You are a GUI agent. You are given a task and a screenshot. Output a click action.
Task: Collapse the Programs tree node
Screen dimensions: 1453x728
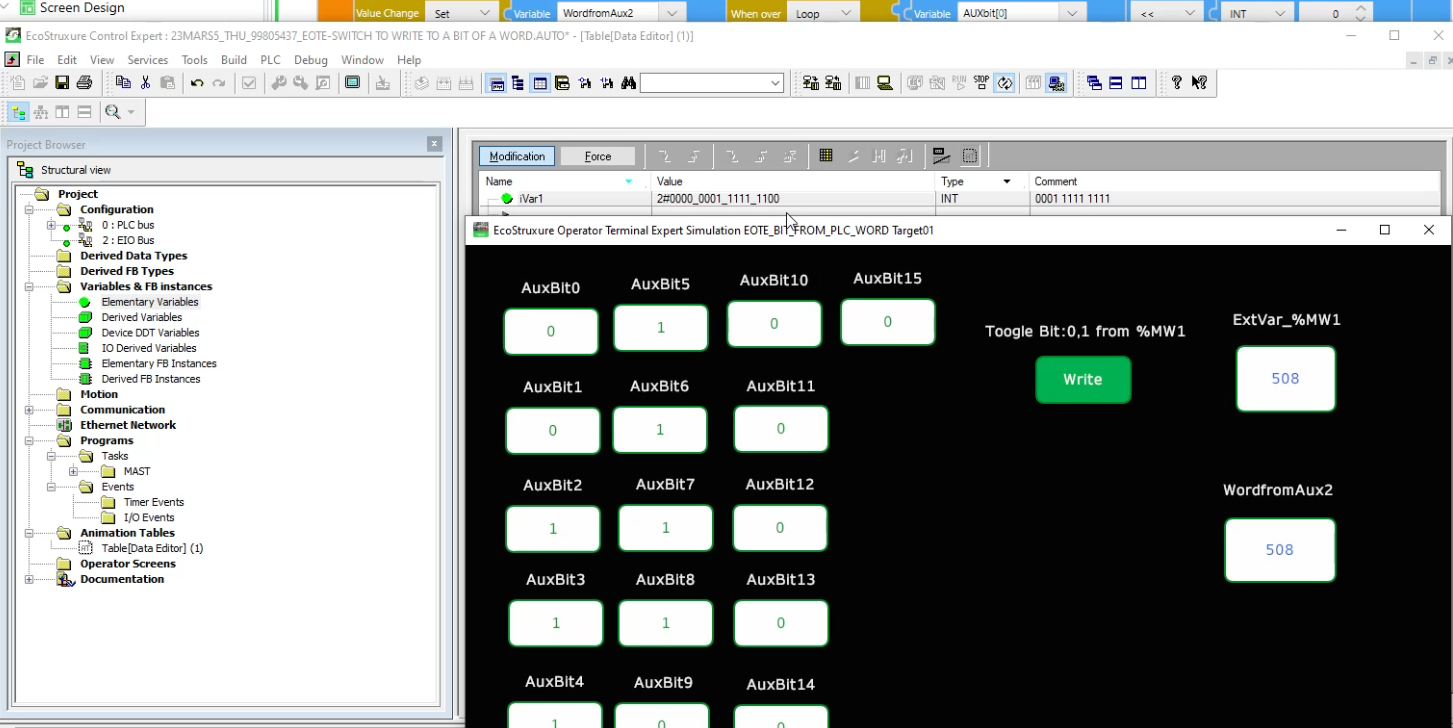click(29, 441)
